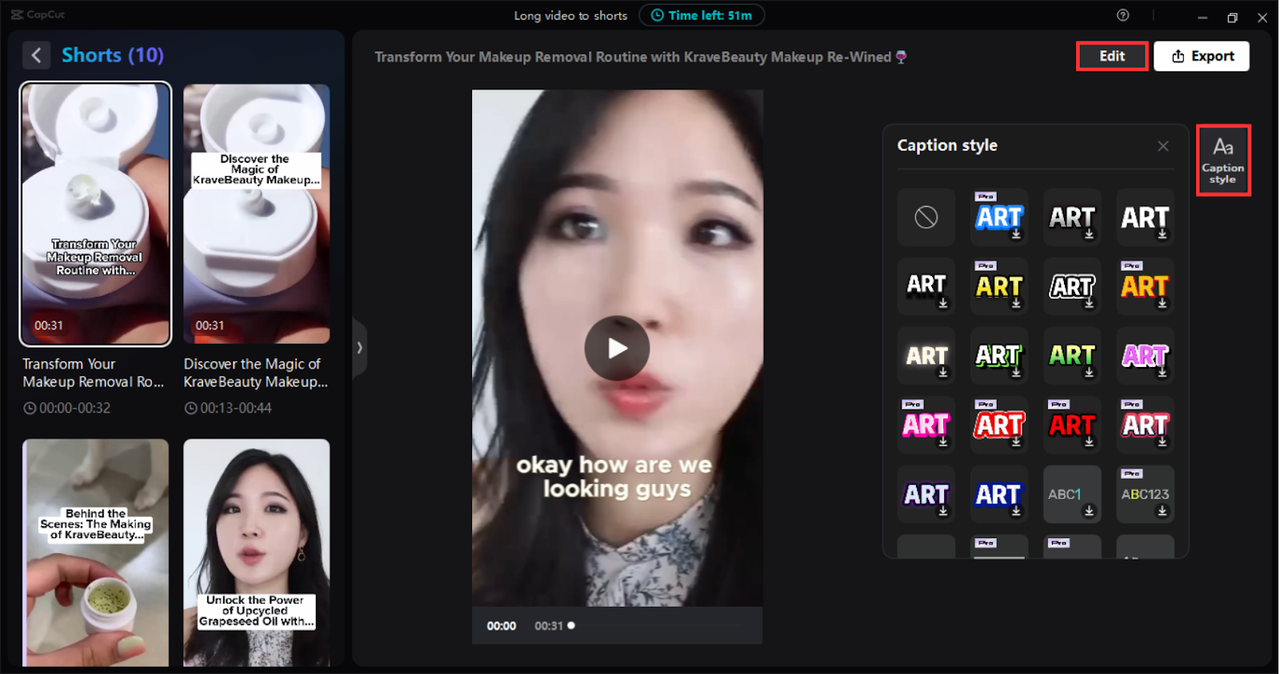1280x674 pixels.
Task: Play the video preview
Action: pyautogui.click(x=617, y=348)
